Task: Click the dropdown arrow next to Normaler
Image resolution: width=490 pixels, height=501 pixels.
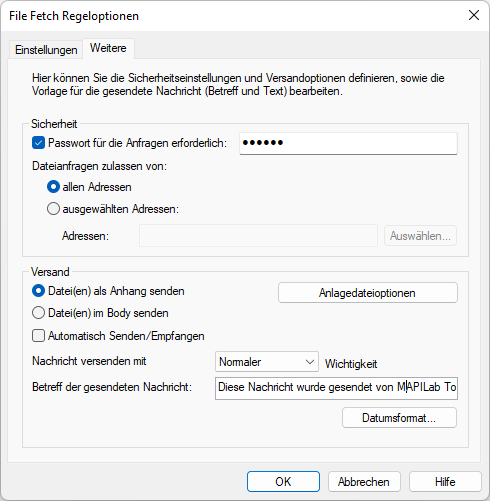Action: point(310,362)
